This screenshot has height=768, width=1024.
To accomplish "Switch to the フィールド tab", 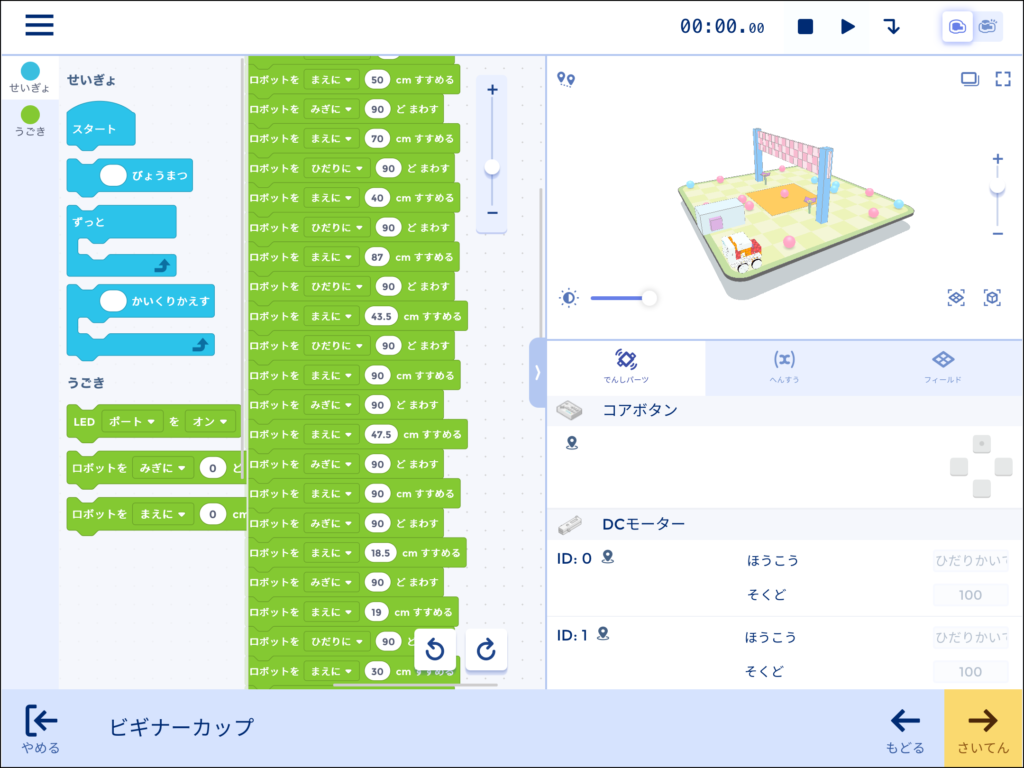I will tap(943, 366).
